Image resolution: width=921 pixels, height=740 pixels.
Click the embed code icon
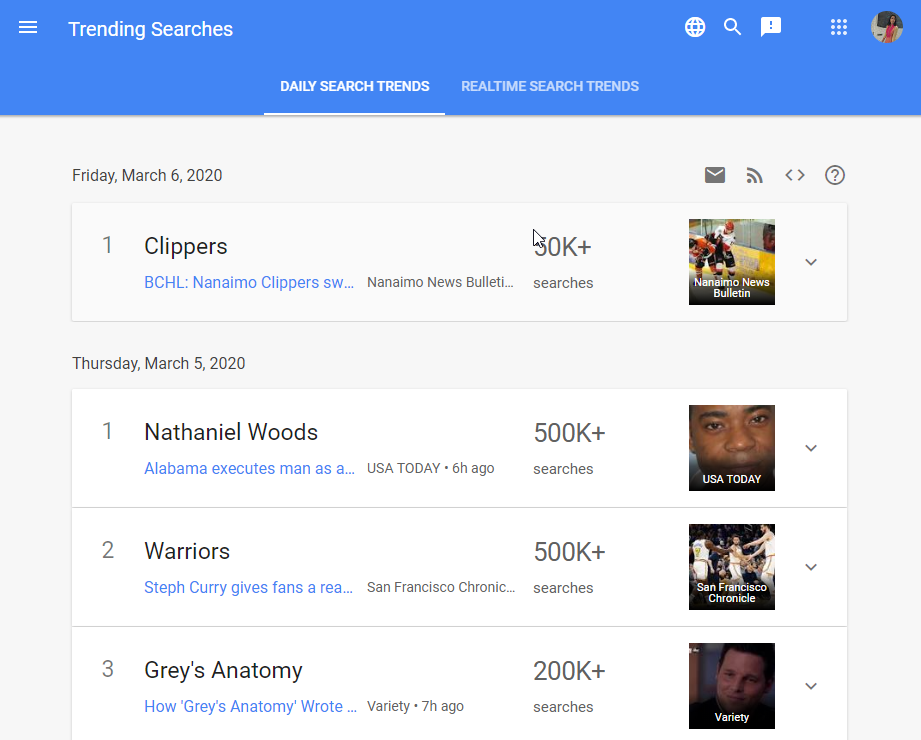click(x=795, y=176)
